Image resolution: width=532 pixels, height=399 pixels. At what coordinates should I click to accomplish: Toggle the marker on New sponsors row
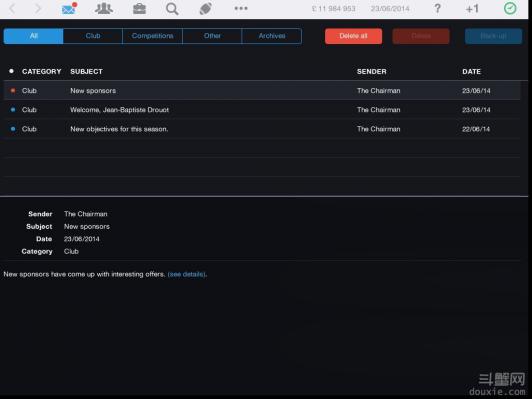point(13,91)
